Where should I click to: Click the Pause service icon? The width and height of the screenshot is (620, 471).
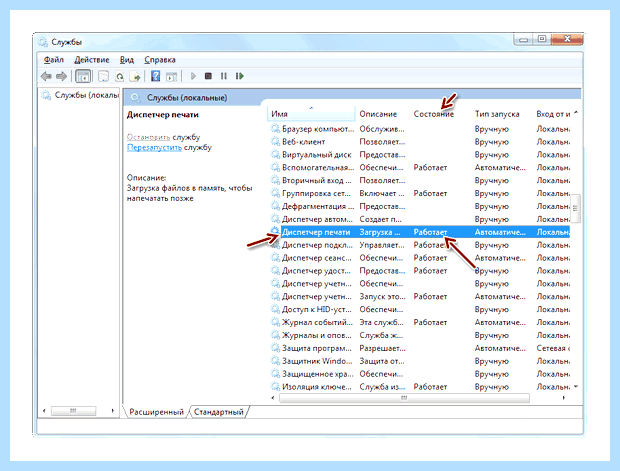tap(224, 76)
